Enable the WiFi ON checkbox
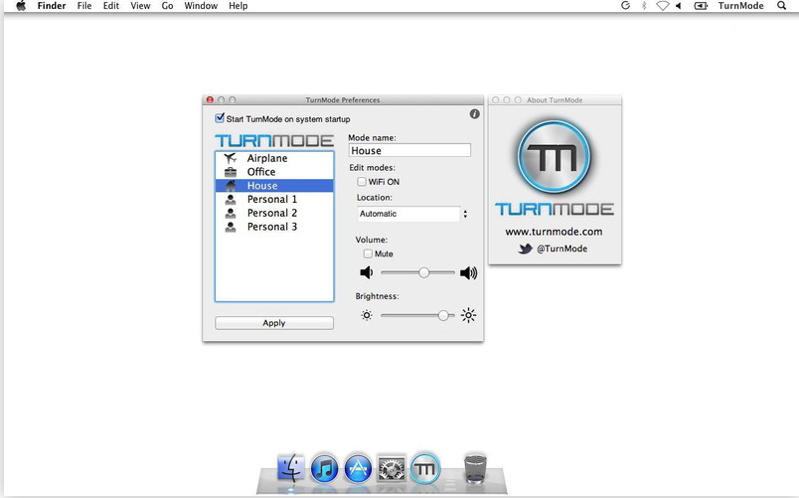Viewport: 799px width, 498px height. tap(362, 181)
